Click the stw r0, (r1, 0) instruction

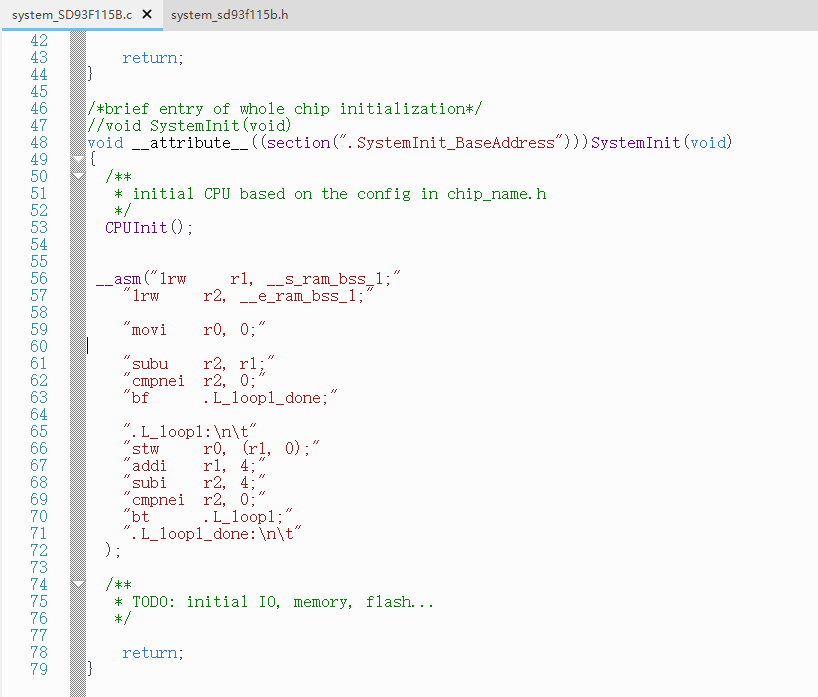coord(221,449)
